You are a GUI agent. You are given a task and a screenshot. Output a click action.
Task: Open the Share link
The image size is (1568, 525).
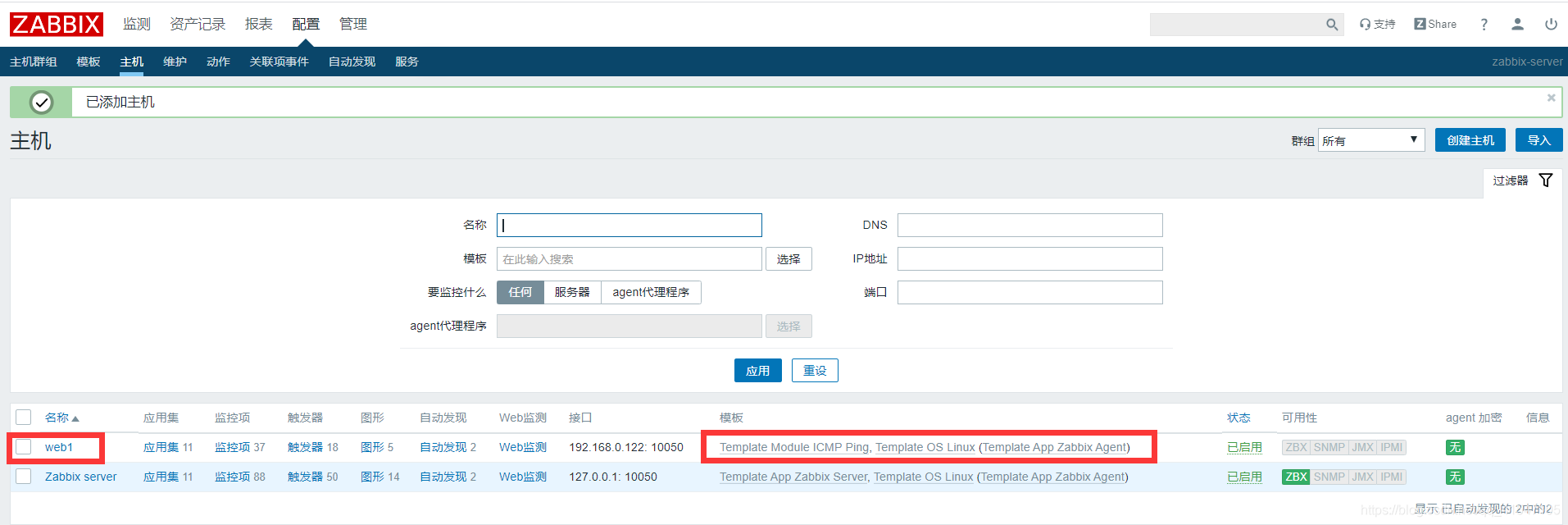coord(1435,25)
